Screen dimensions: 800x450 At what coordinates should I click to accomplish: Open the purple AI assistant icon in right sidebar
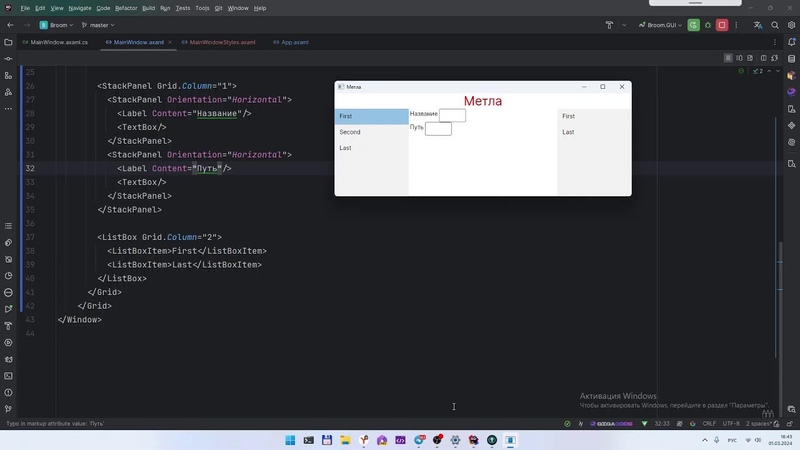click(791, 92)
